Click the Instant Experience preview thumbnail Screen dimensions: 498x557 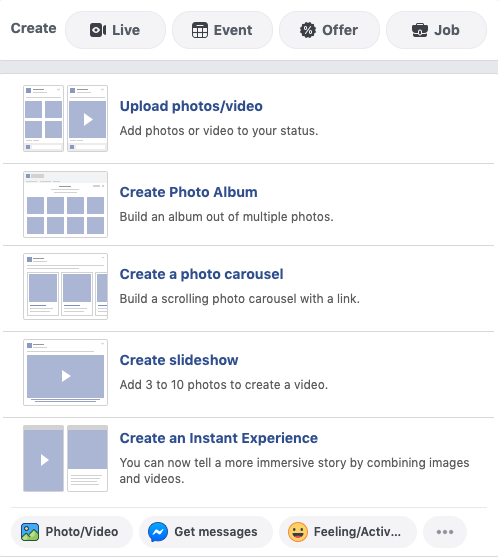(x=65, y=458)
